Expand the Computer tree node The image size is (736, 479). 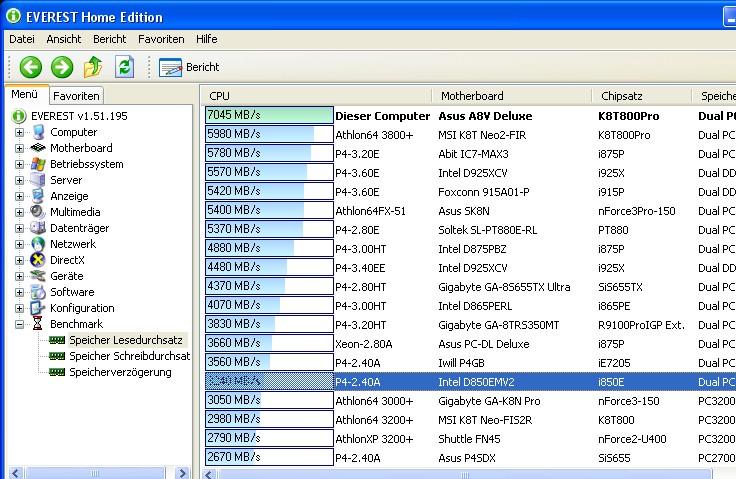[x=19, y=132]
